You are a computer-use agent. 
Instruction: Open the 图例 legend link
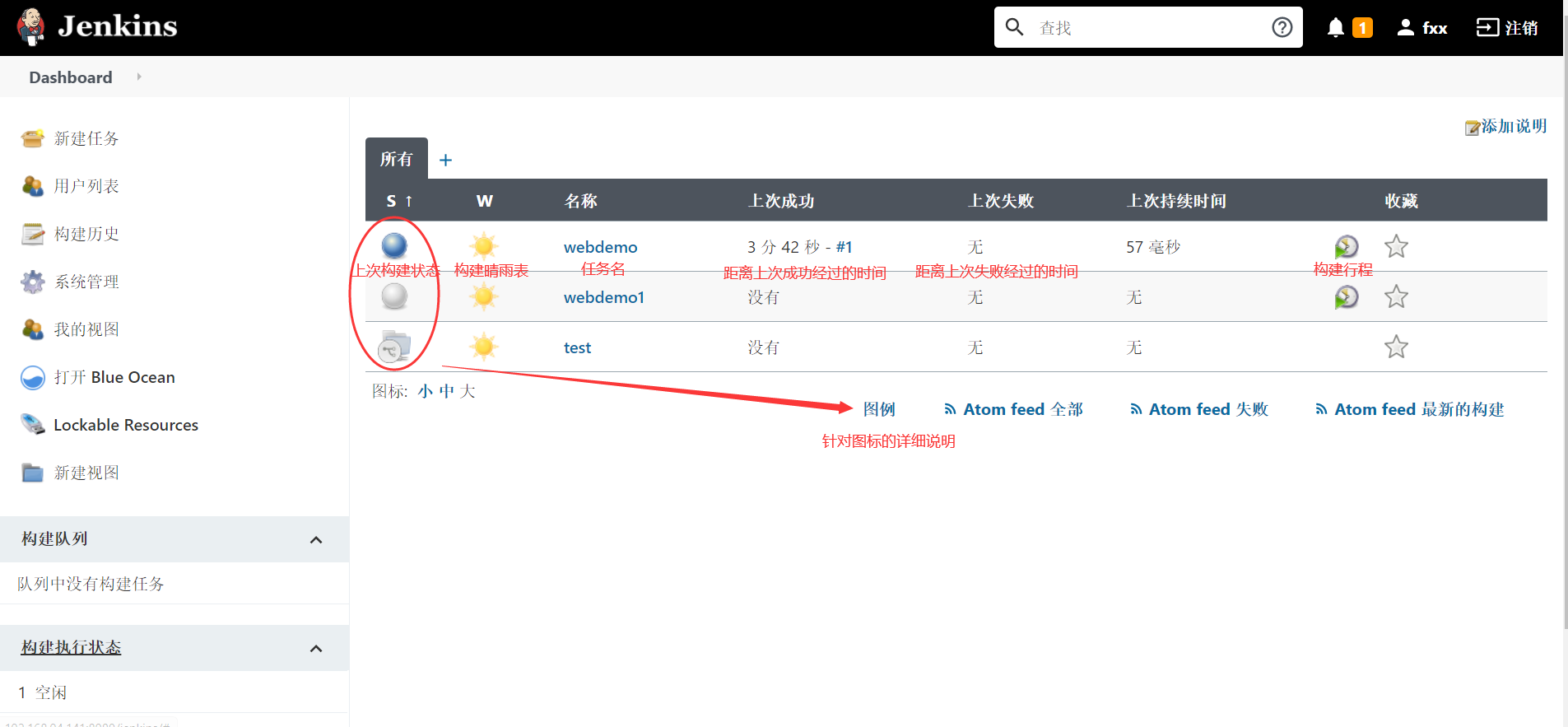tap(879, 409)
